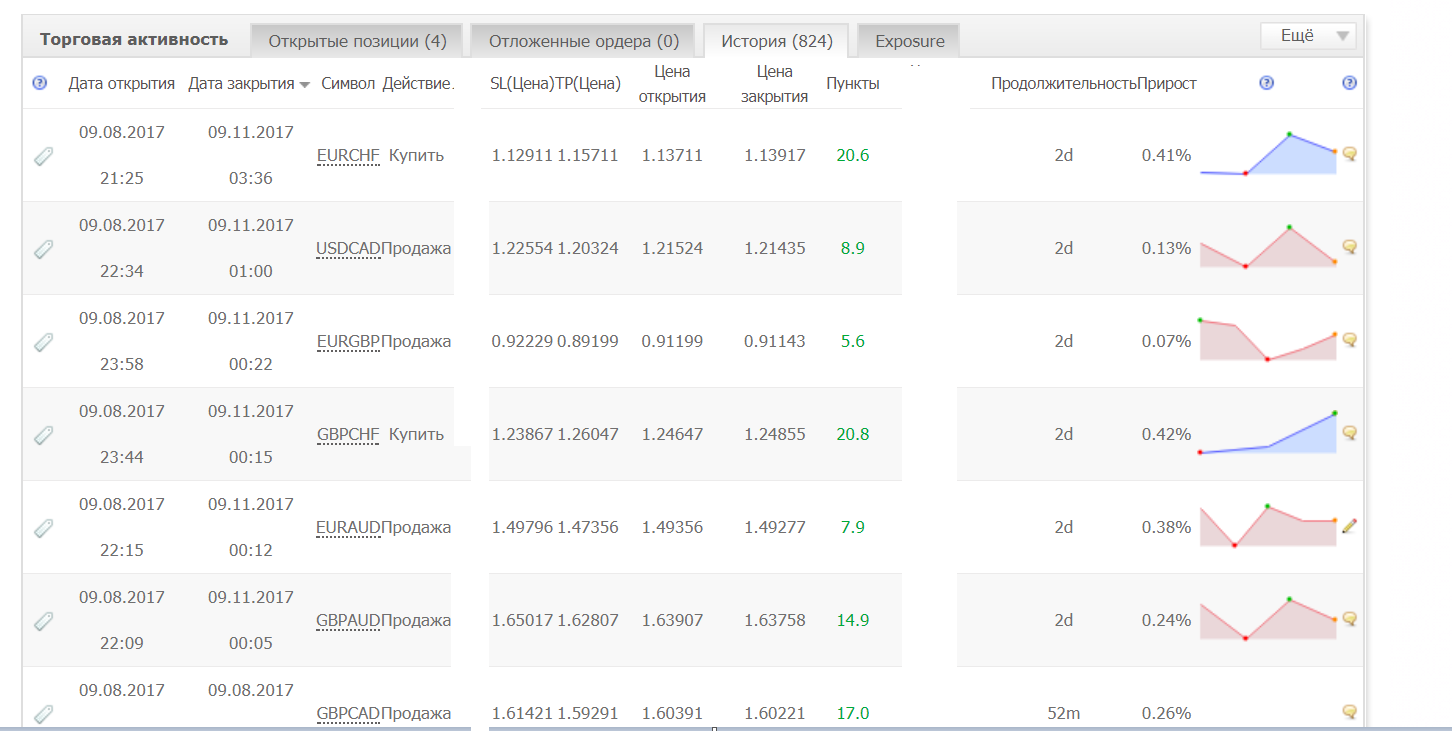Viewport: 1452px width, 731px height.
Task: Open the EURGBP symbol link
Action: (x=348, y=342)
